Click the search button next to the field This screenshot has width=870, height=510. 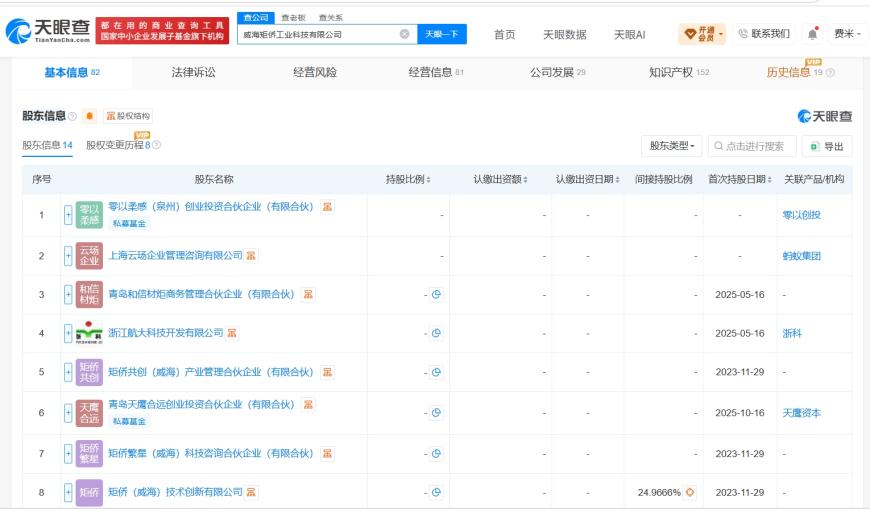pos(442,34)
